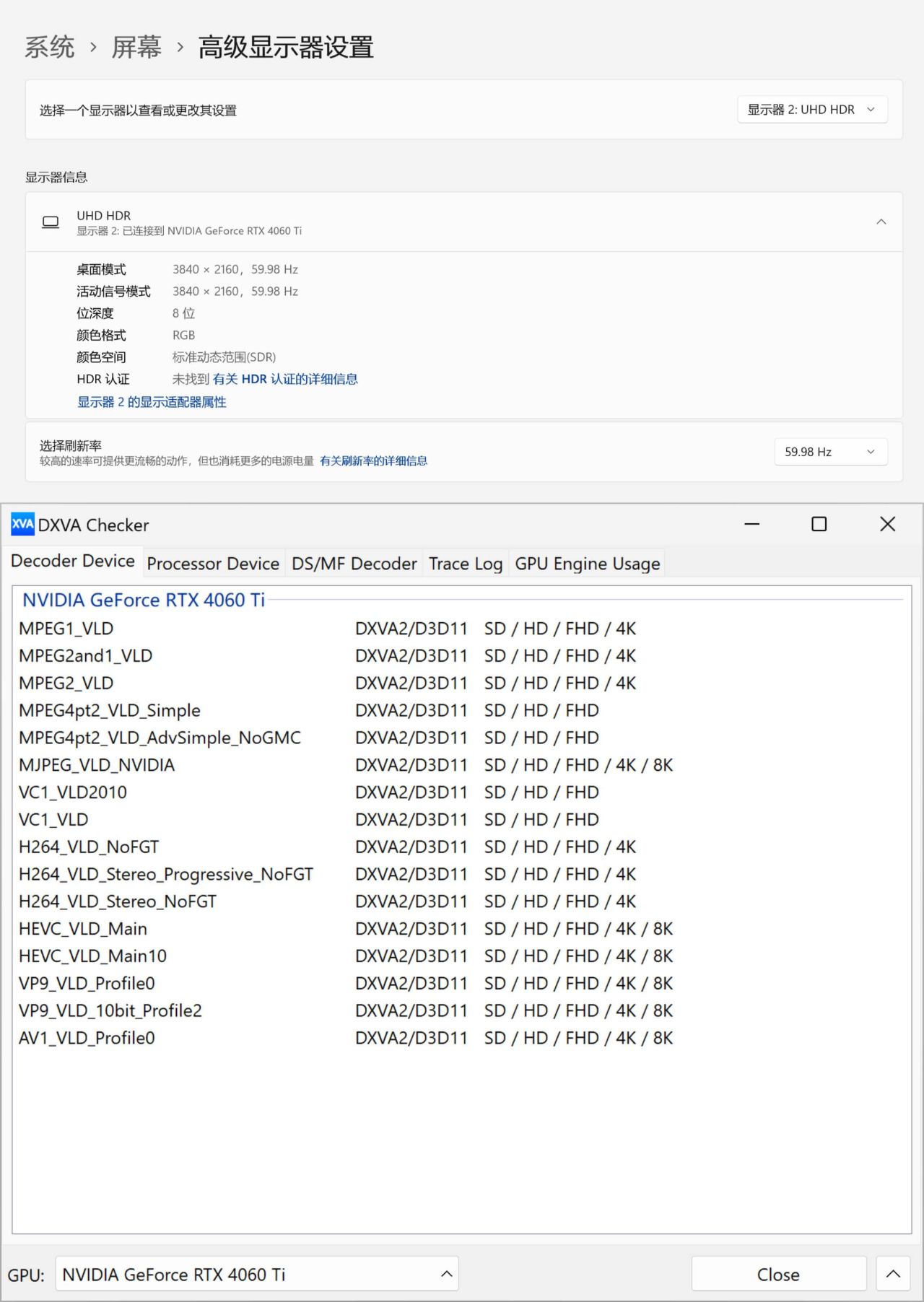Image resolution: width=924 pixels, height=1302 pixels.
Task: Click the up-arrow button next to Close
Action: [x=893, y=1275]
